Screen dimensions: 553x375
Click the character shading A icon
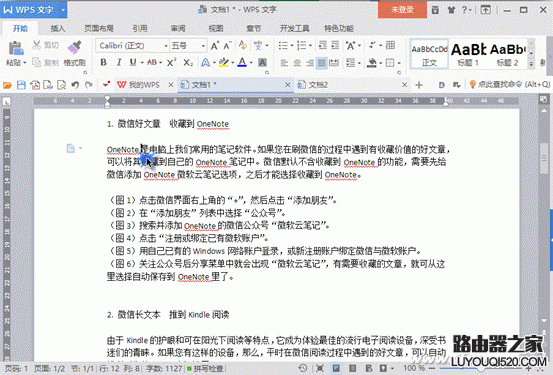point(262,63)
